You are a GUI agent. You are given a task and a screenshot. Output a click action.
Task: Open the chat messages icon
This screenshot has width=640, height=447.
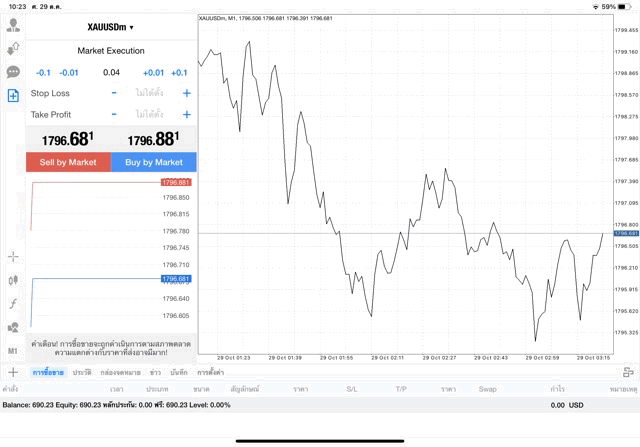(x=13, y=72)
